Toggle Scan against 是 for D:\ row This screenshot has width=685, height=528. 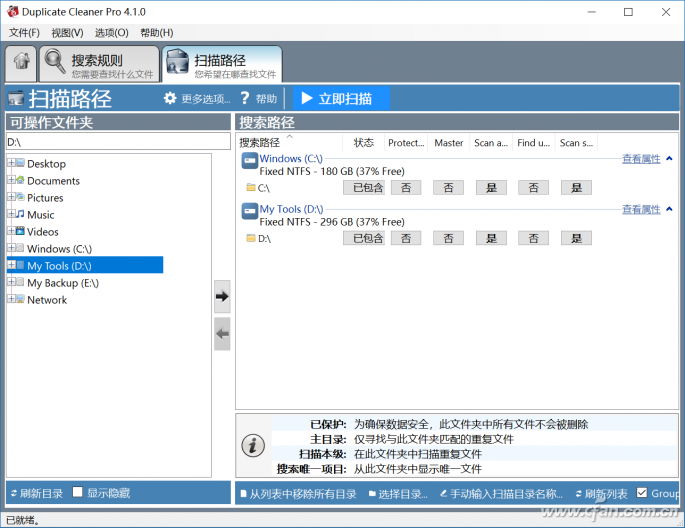[491, 238]
